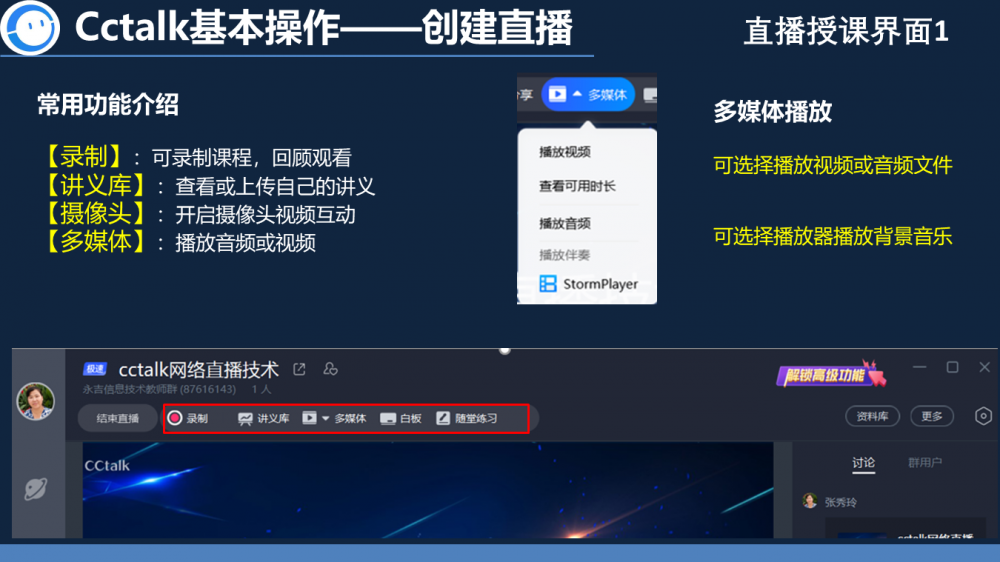Switch to the 讨论 discussion tab
This screenshot has height=562, width=1000.
(x=863, y=462)
